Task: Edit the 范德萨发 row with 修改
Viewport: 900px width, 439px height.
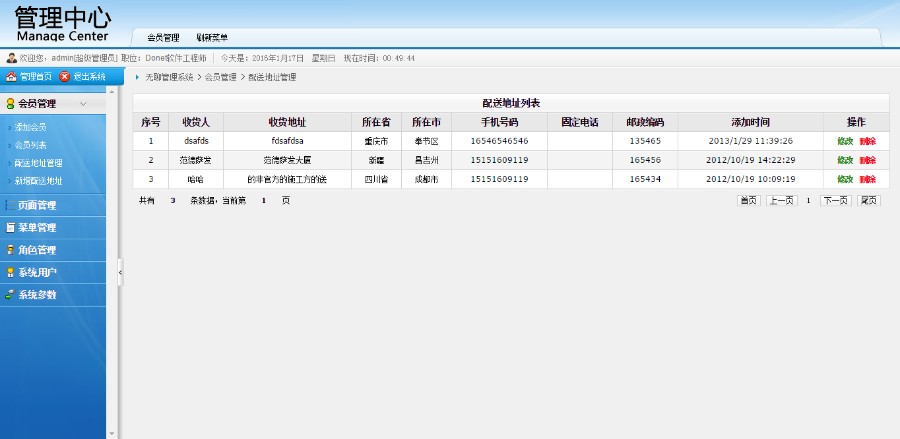Action: tap(845, 160)
